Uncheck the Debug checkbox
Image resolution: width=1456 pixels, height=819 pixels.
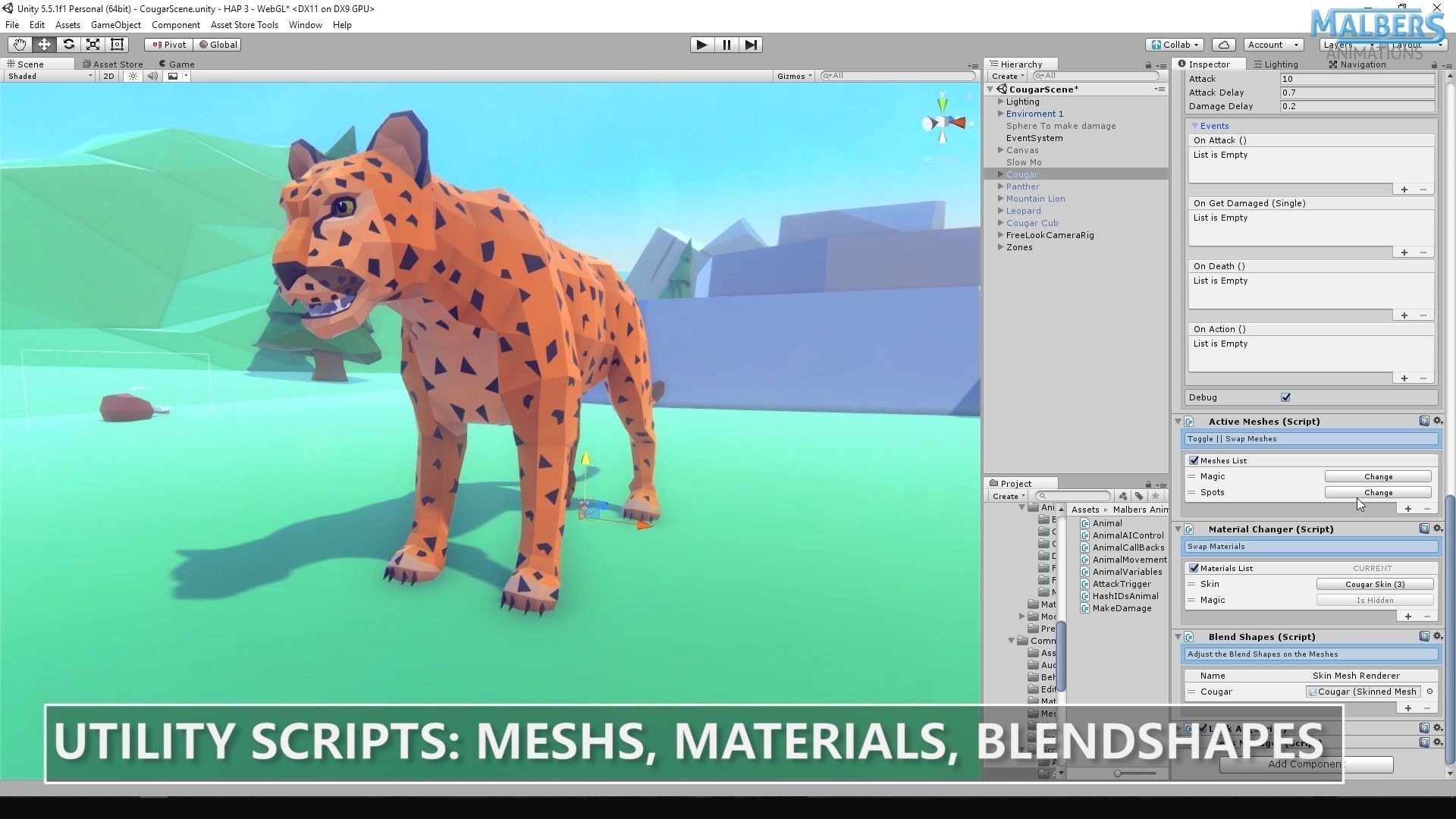coord(1285,397)
